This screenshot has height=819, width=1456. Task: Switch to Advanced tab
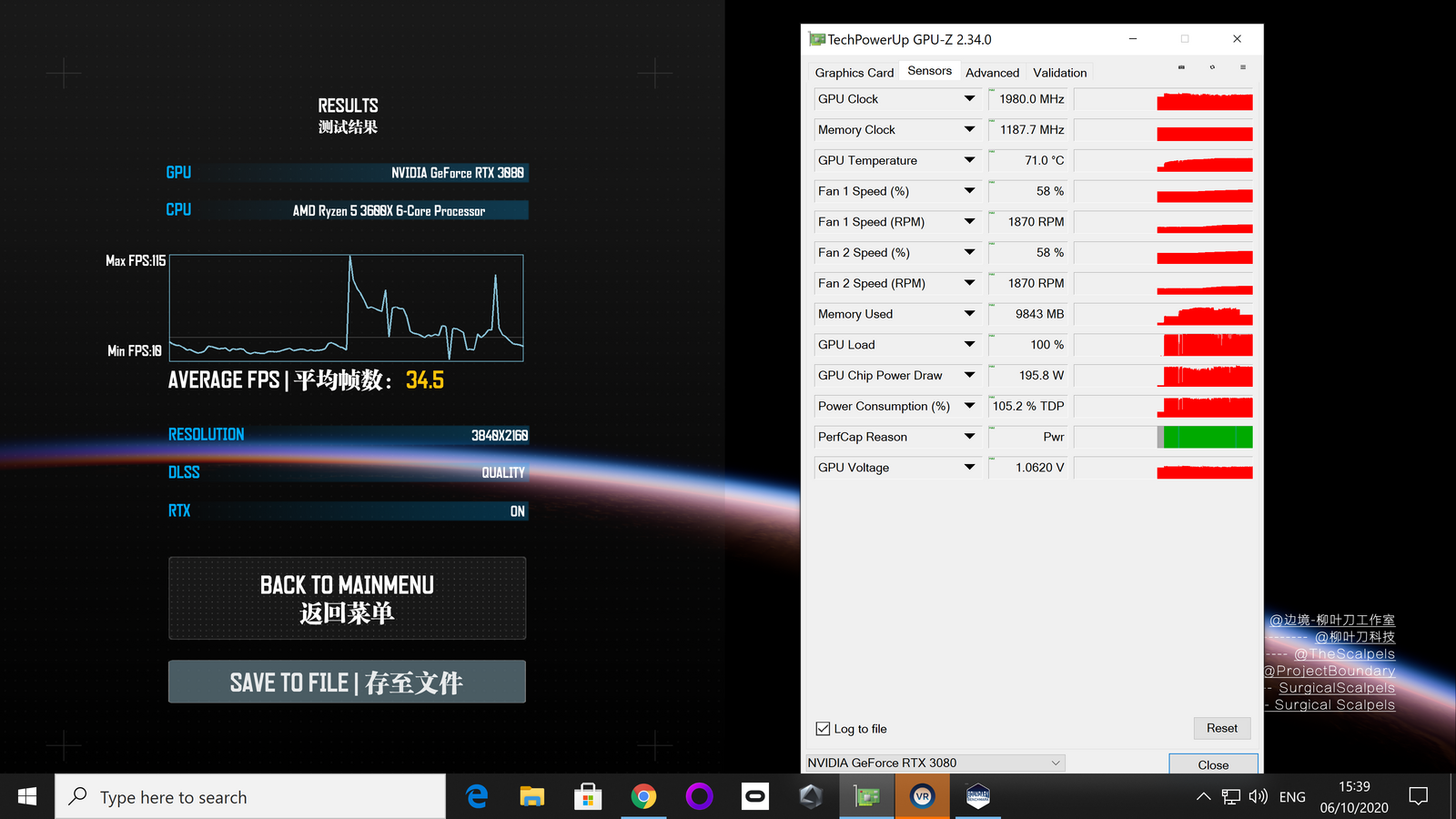click(992, 73)
